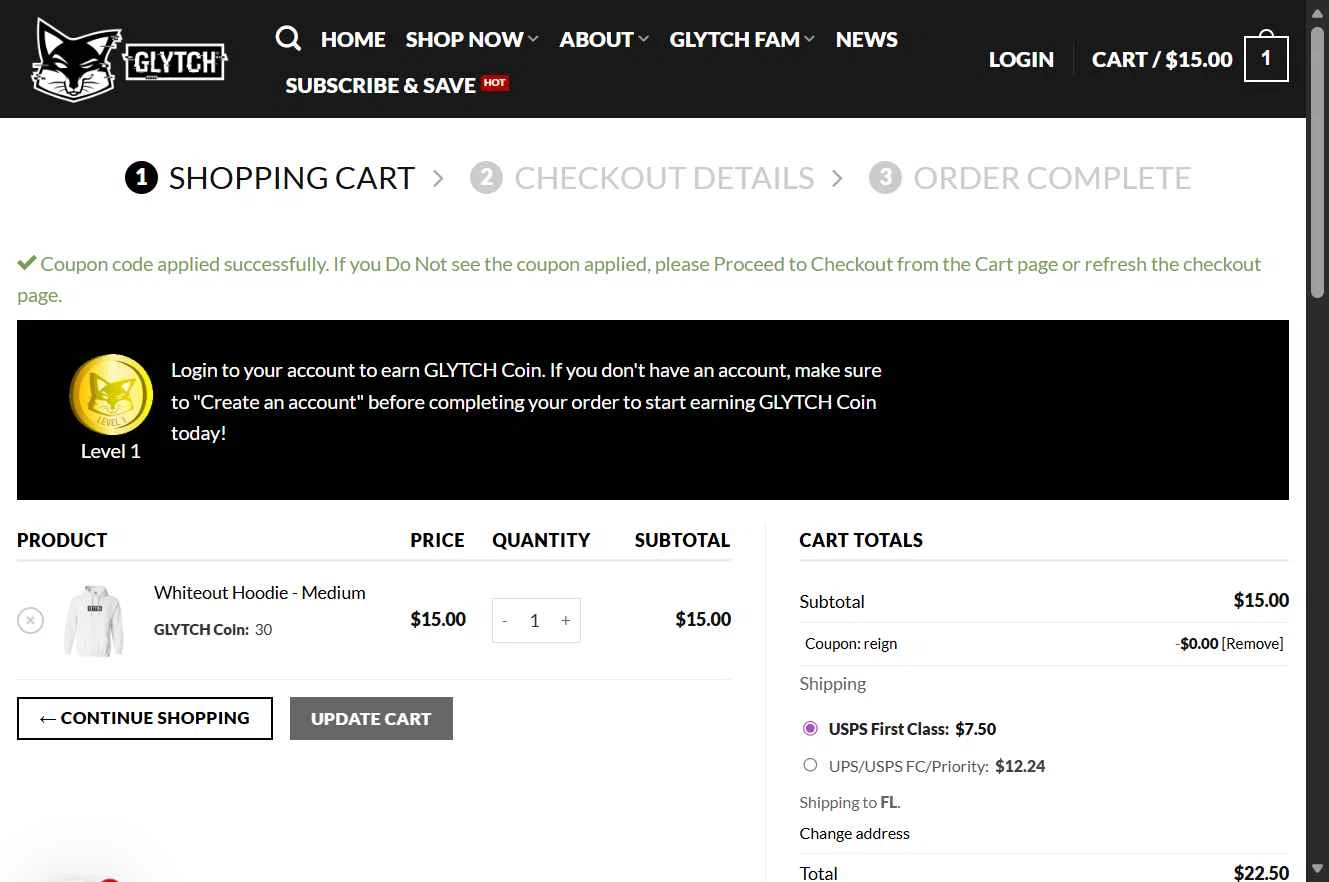Open the search magnifier icon

point(288,39)
